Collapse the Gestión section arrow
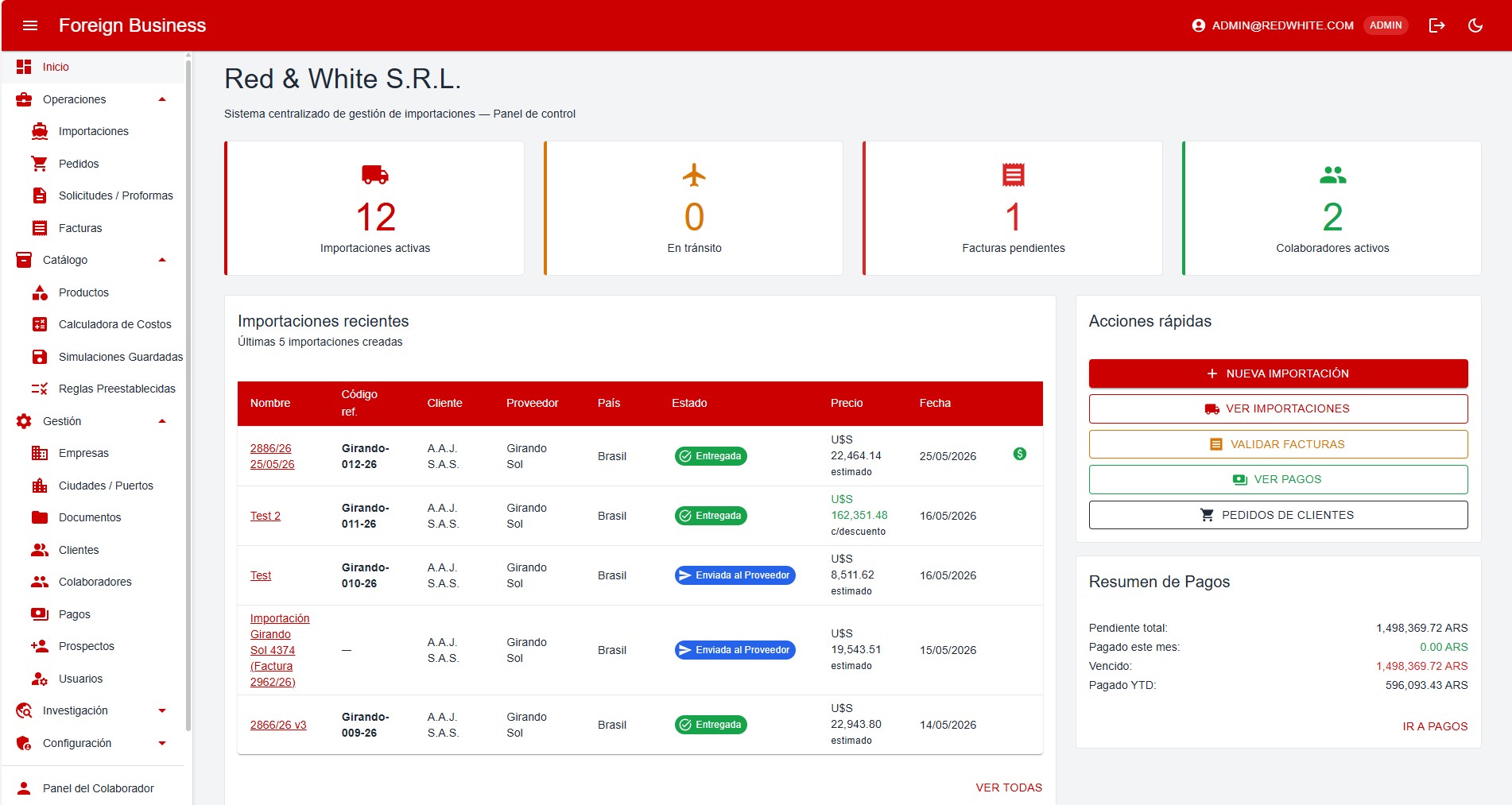This screenshot has height=805, width=1512. [162, 421]
